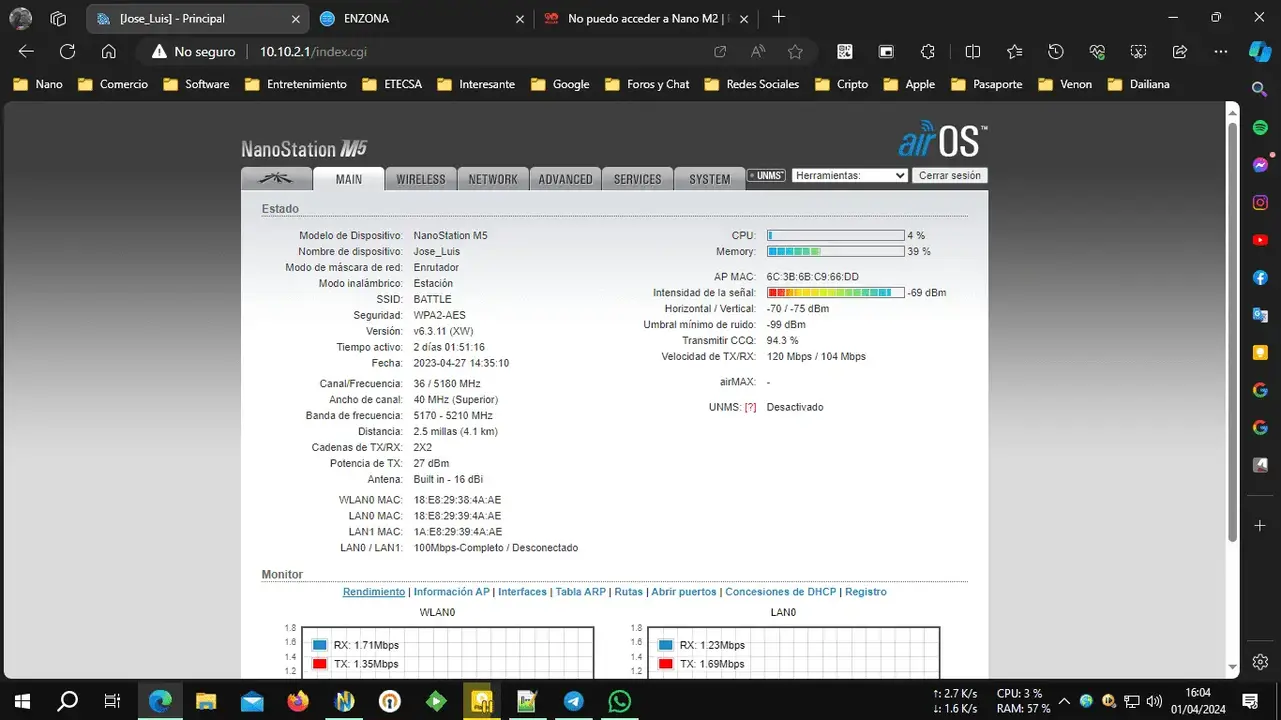
Task: Open the Registro link
Action: click(x=866, y=592)
